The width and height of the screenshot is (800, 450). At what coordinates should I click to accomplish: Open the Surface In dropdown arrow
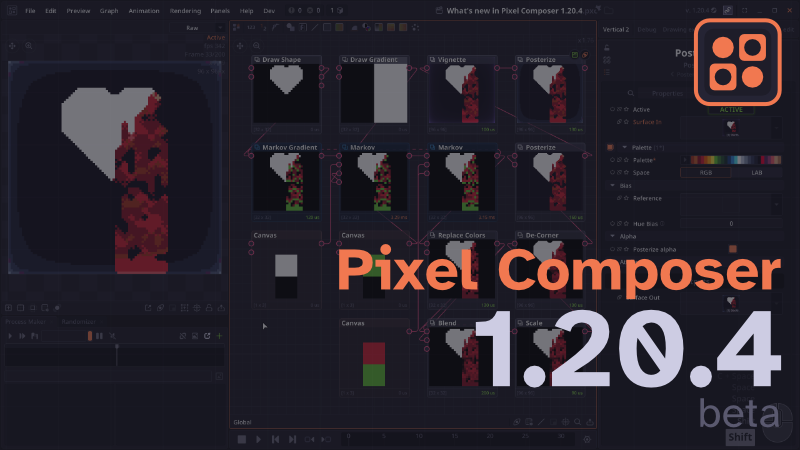777,128
